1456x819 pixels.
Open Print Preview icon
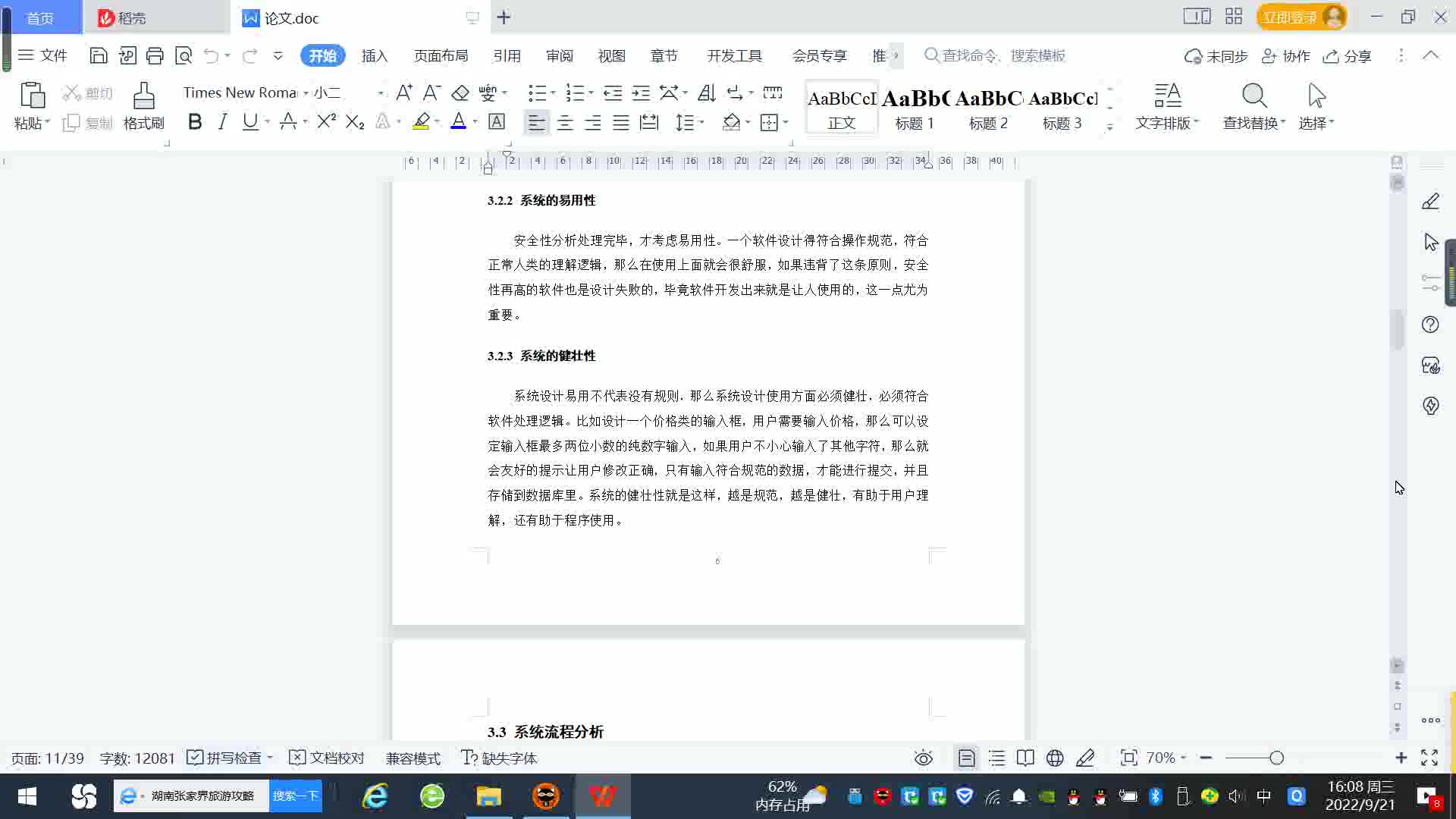pos(184,55)
